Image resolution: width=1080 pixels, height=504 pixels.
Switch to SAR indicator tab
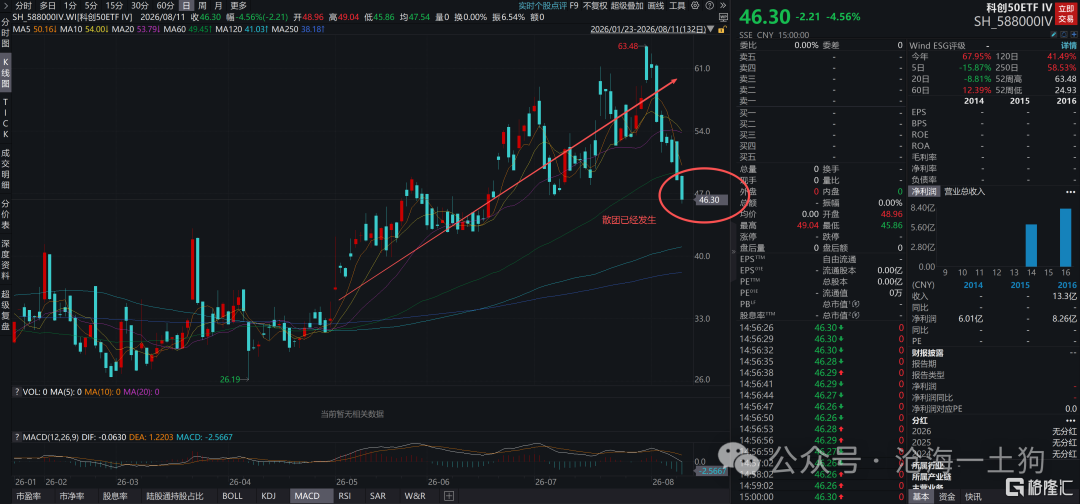tap(377, 495)
